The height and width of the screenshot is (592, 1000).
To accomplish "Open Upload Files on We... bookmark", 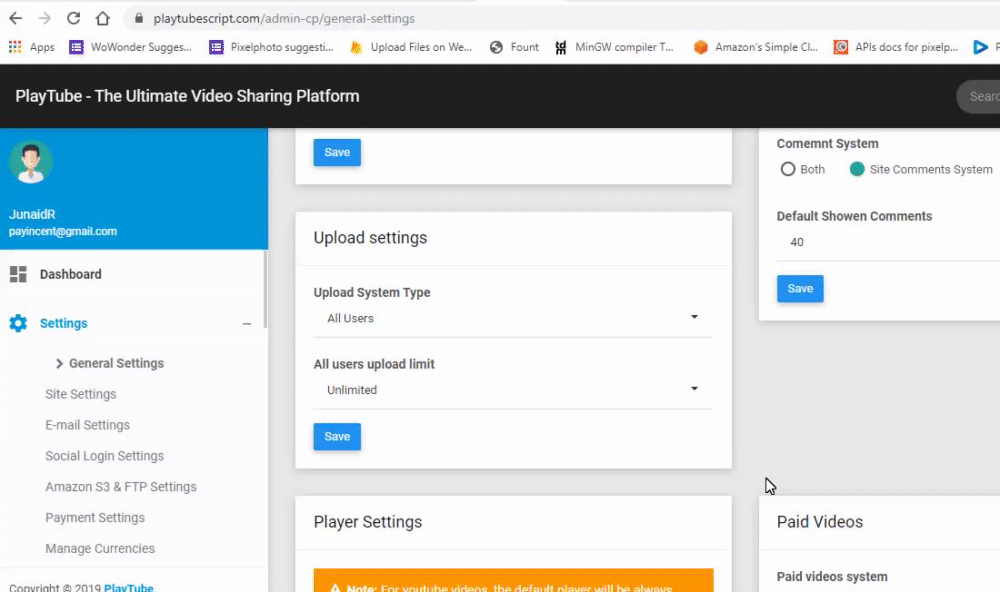I will click(x=411, y=47).
